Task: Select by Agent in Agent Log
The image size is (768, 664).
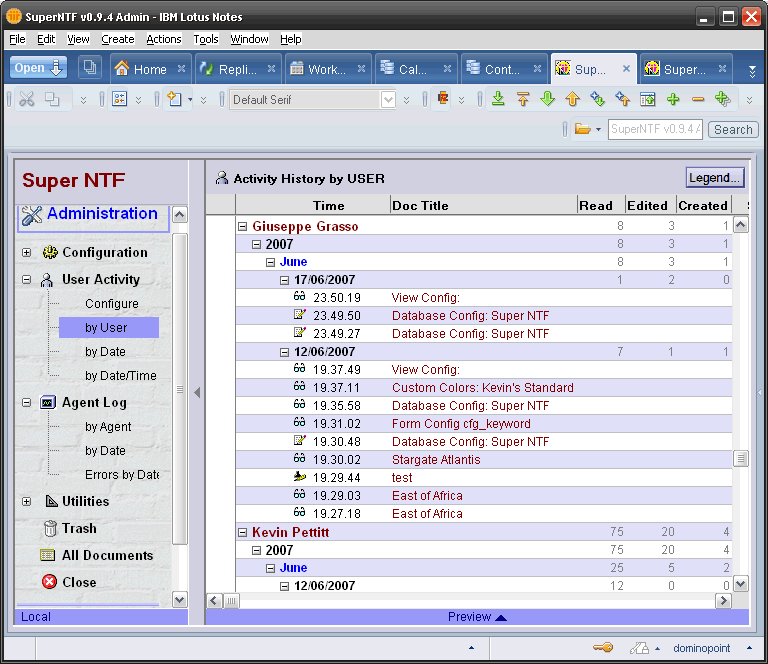Action: (x=108, y=427)
